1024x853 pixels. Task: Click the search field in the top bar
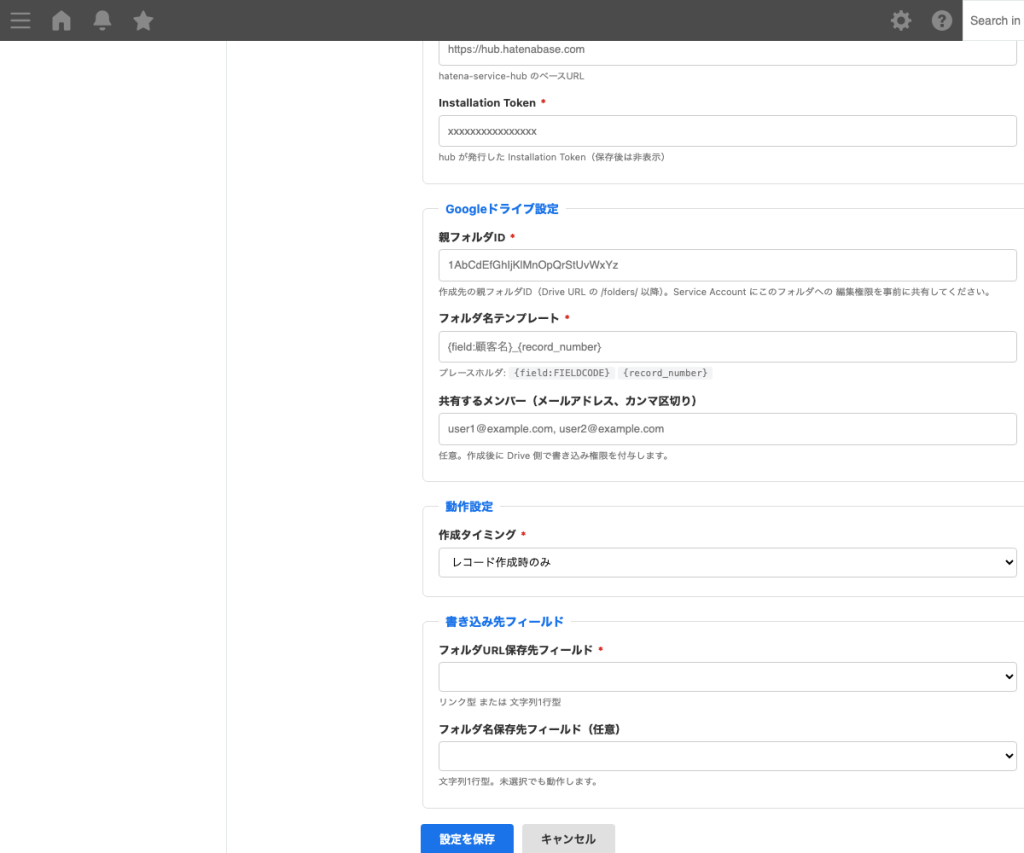coord(995,20)
